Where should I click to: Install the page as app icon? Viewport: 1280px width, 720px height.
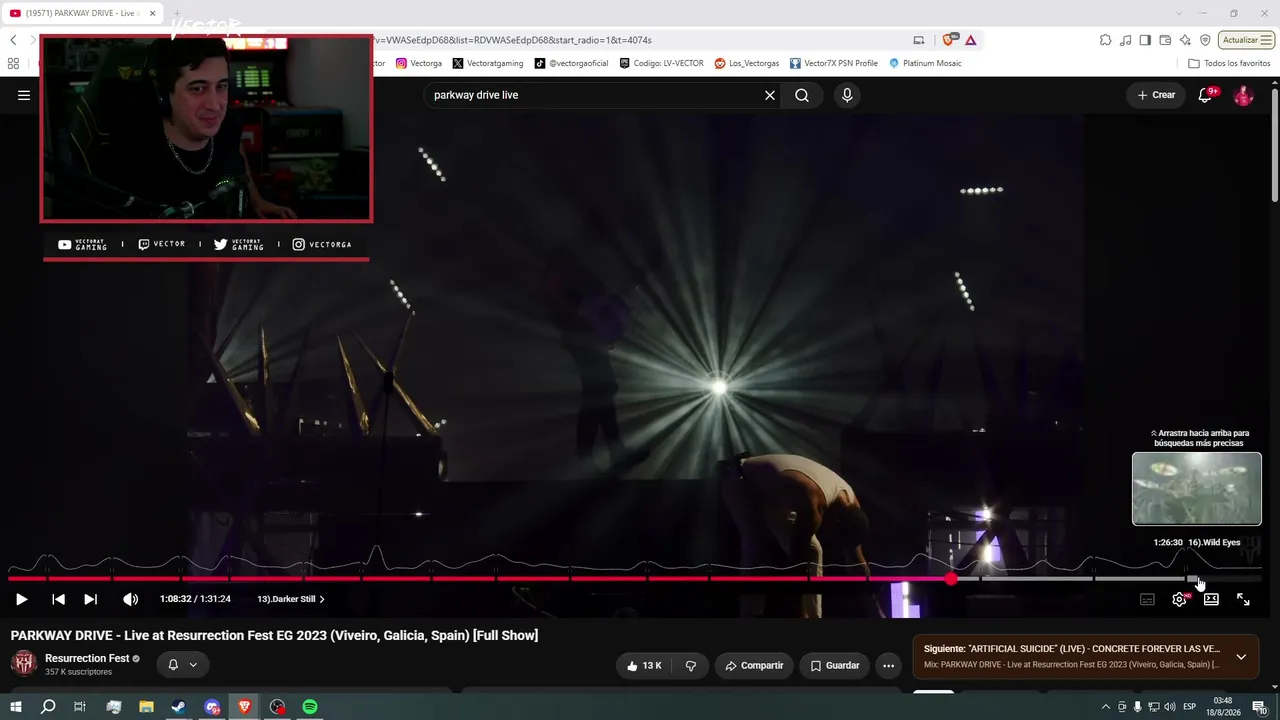[x=919, y=40]
